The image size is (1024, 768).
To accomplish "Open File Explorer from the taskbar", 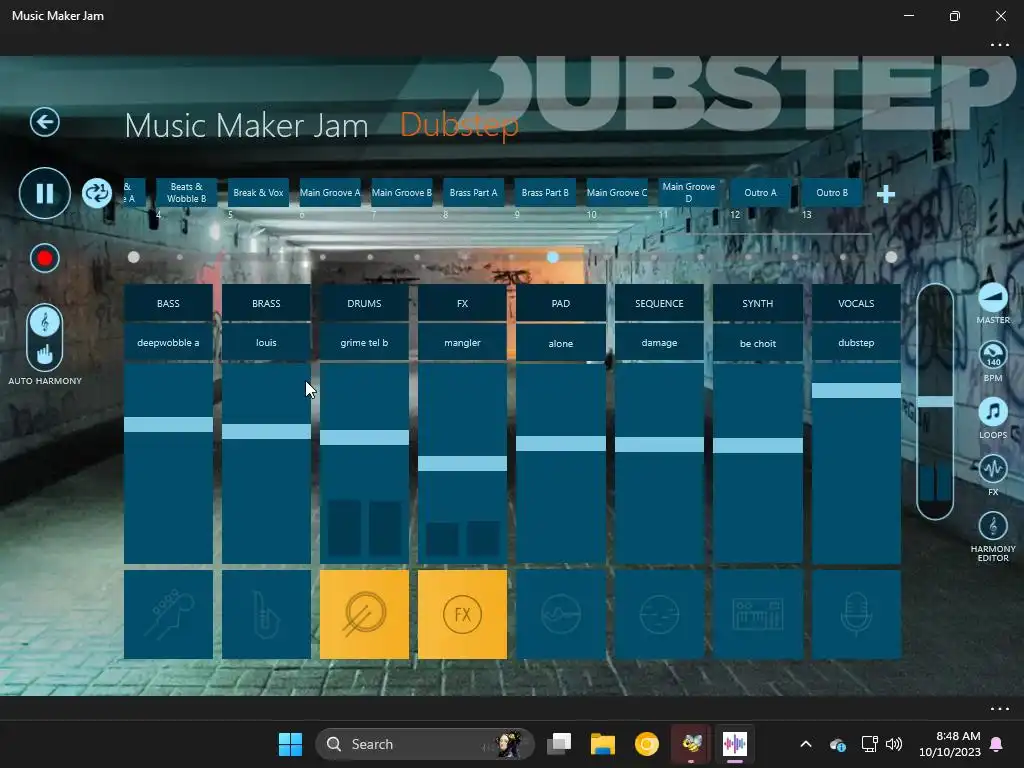I will pyautogui.click(x=603, y=744).
